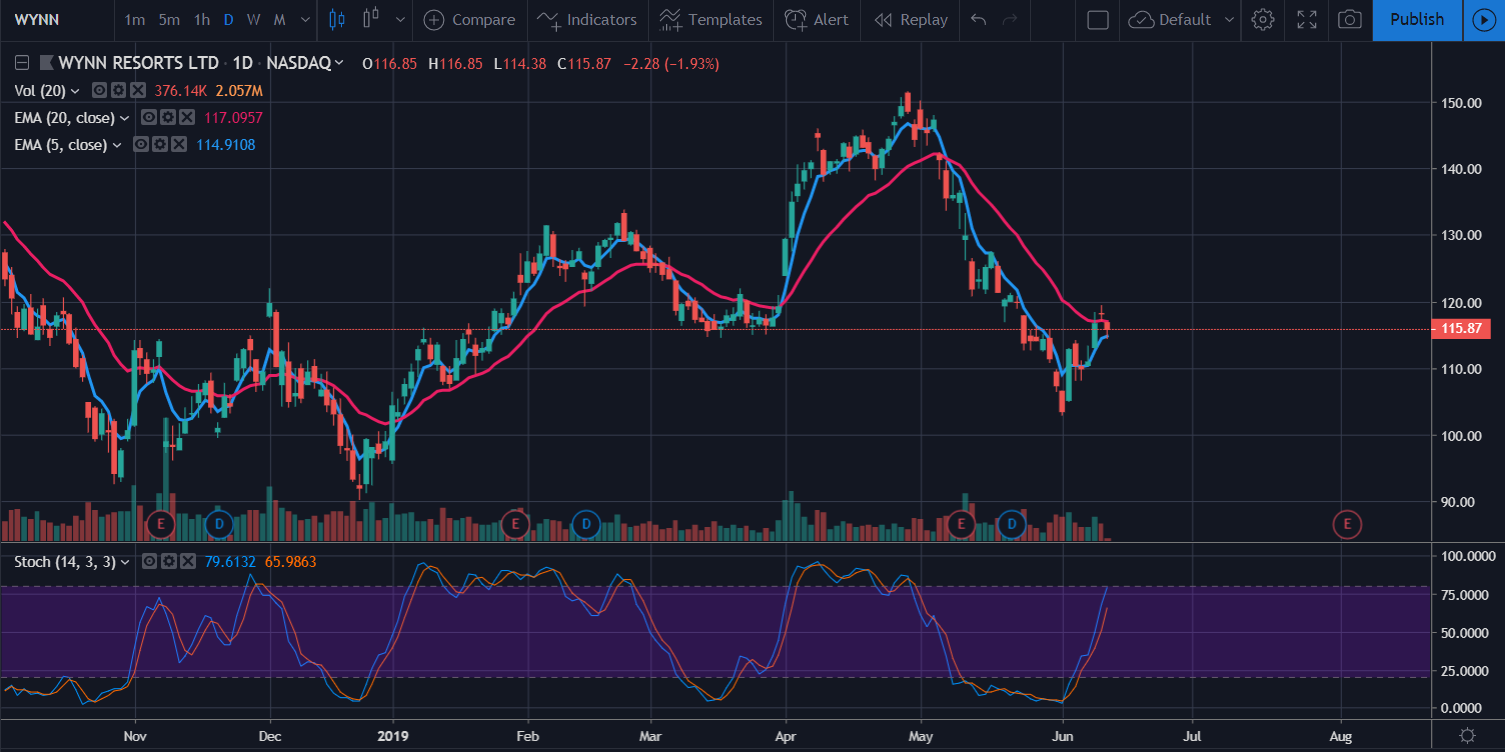The height and width of the screenshot is (752, 1505).
Task: Open Vol (20) indicator settings
Action: pos(118,90)
